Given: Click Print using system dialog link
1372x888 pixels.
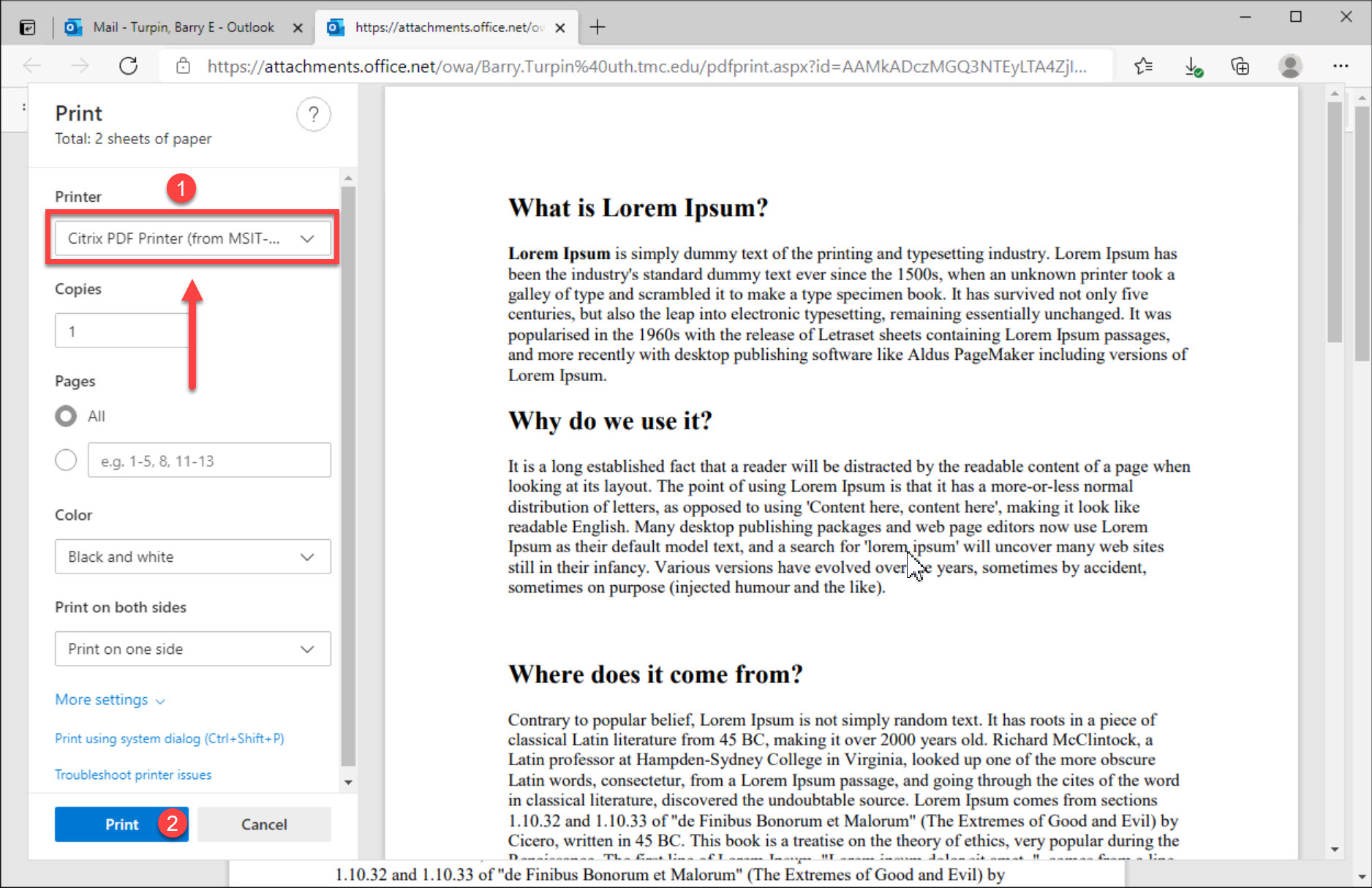Looking at the screenshot, I should tap(169, 739).
